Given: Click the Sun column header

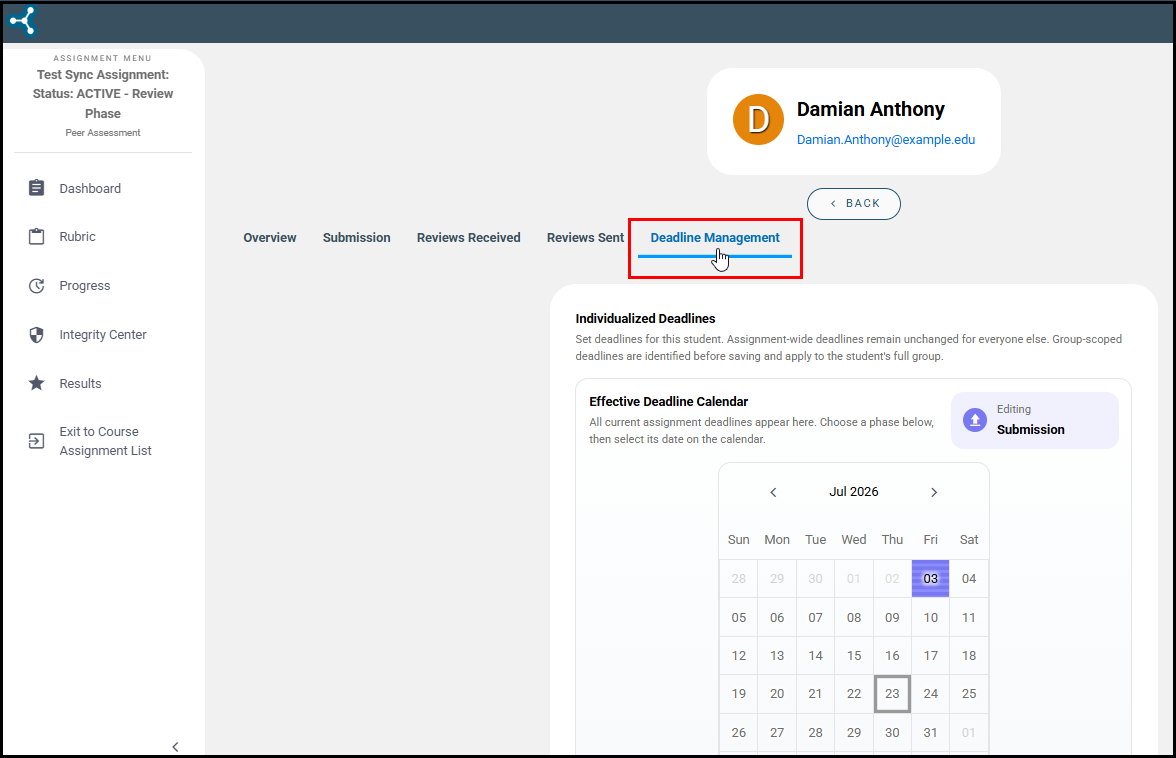Looking at the screenshot, I should click(739, 540).
